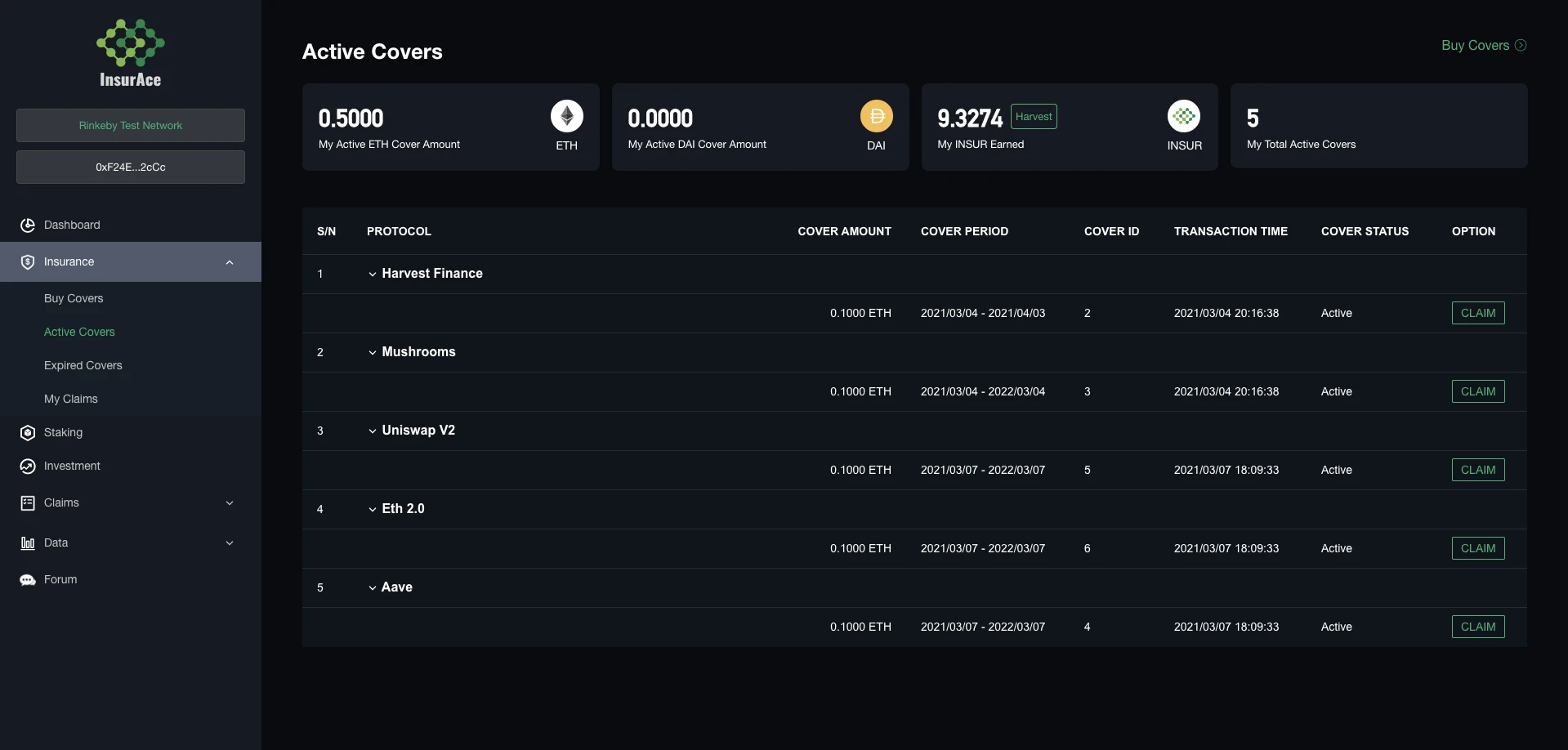Screen dimensions: 1568x750
Task: Click the ETH coin icon
Action: 567,116
